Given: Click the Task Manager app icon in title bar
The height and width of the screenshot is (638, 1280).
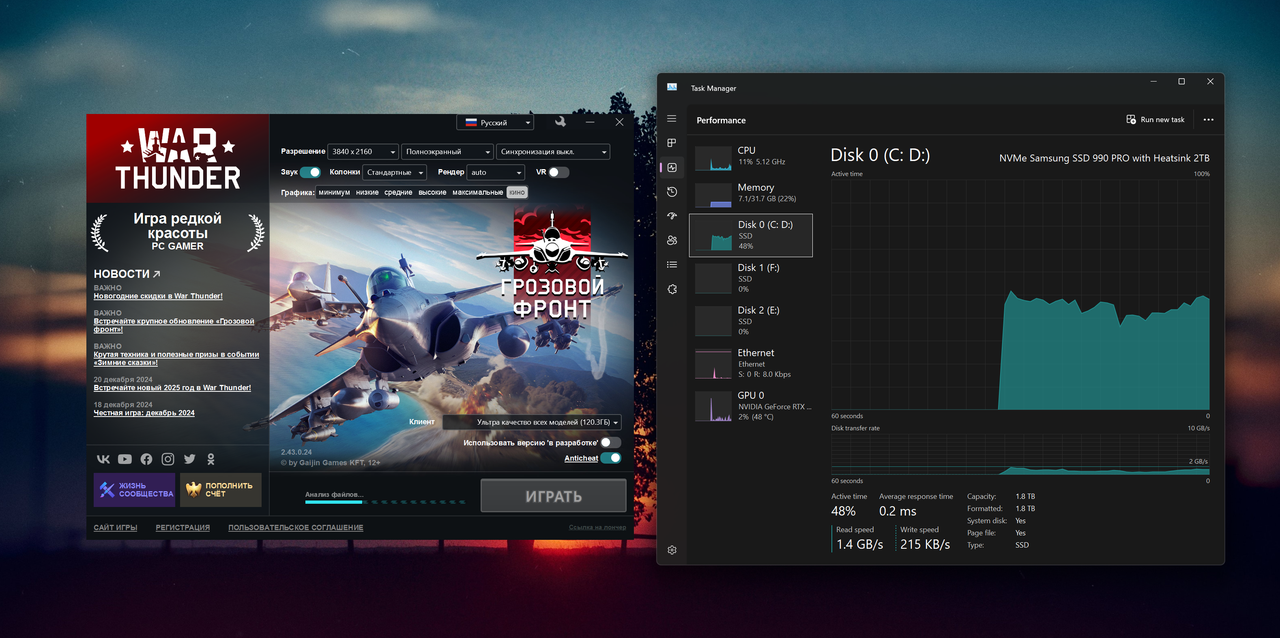Looking at the screenshot, I should [x=672, y=88].
